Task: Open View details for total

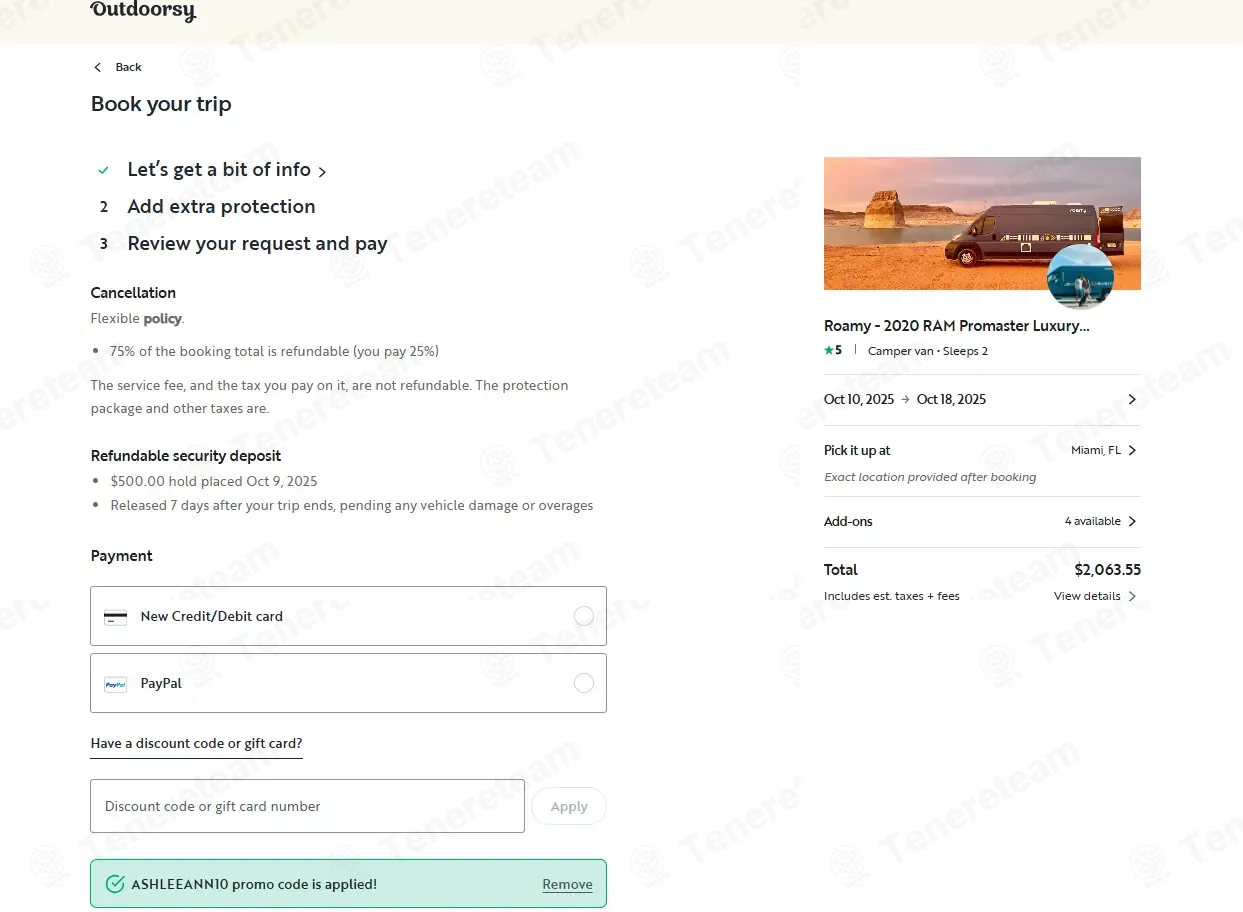Action: coord(1094,596)
